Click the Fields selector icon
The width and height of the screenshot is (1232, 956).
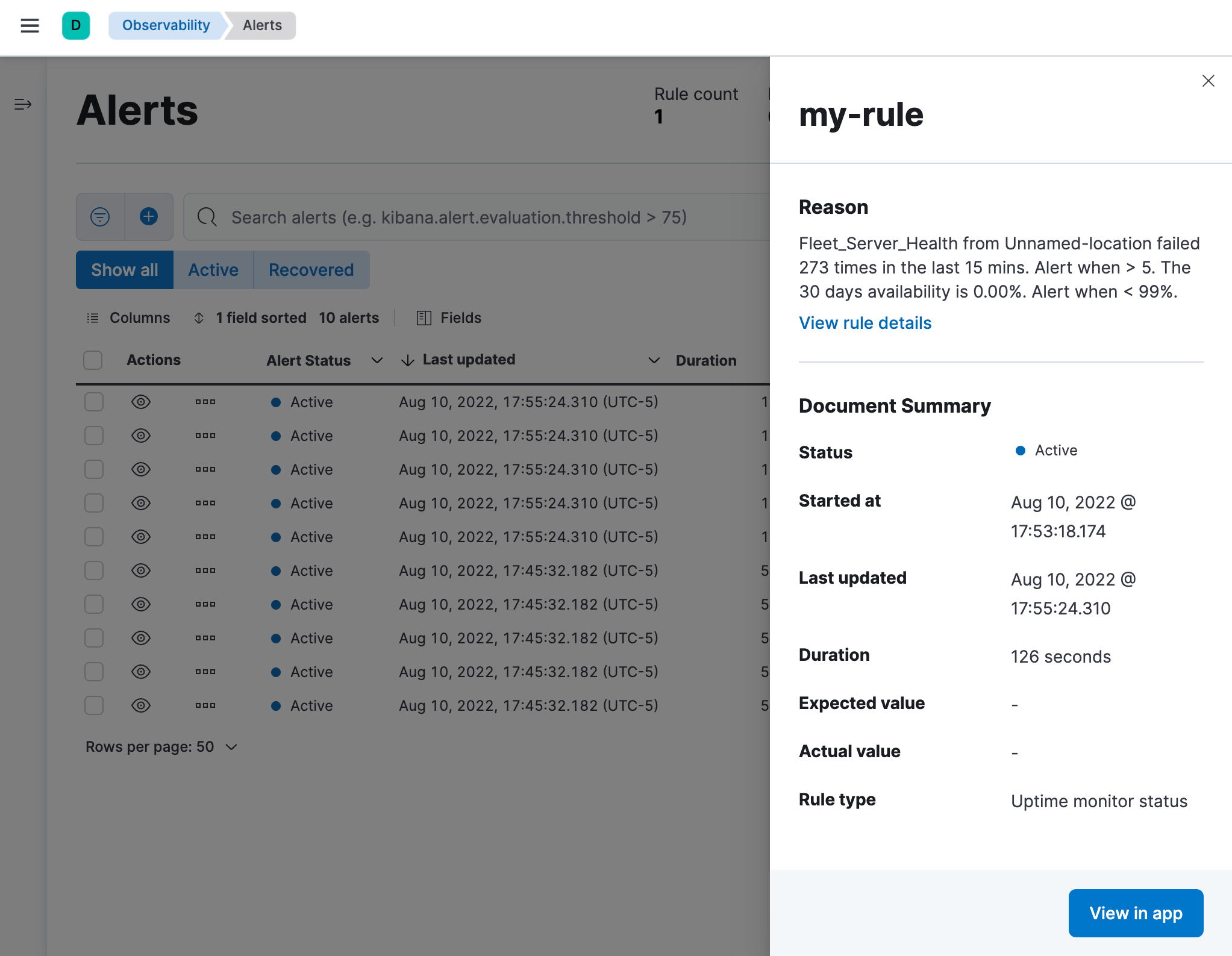pyautogui.click(x=423, y=317)
